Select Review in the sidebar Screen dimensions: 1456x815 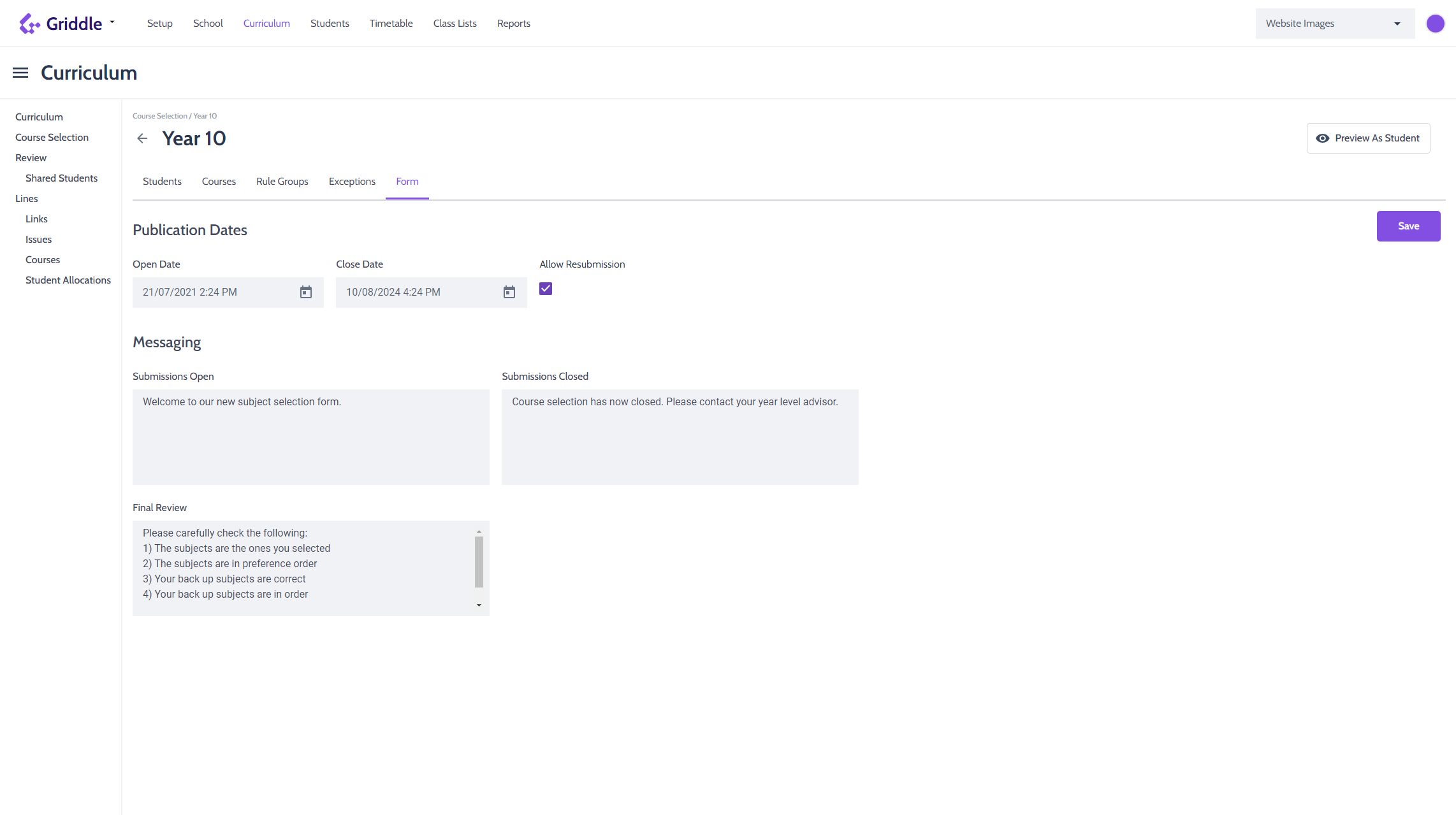coord(31,158)
